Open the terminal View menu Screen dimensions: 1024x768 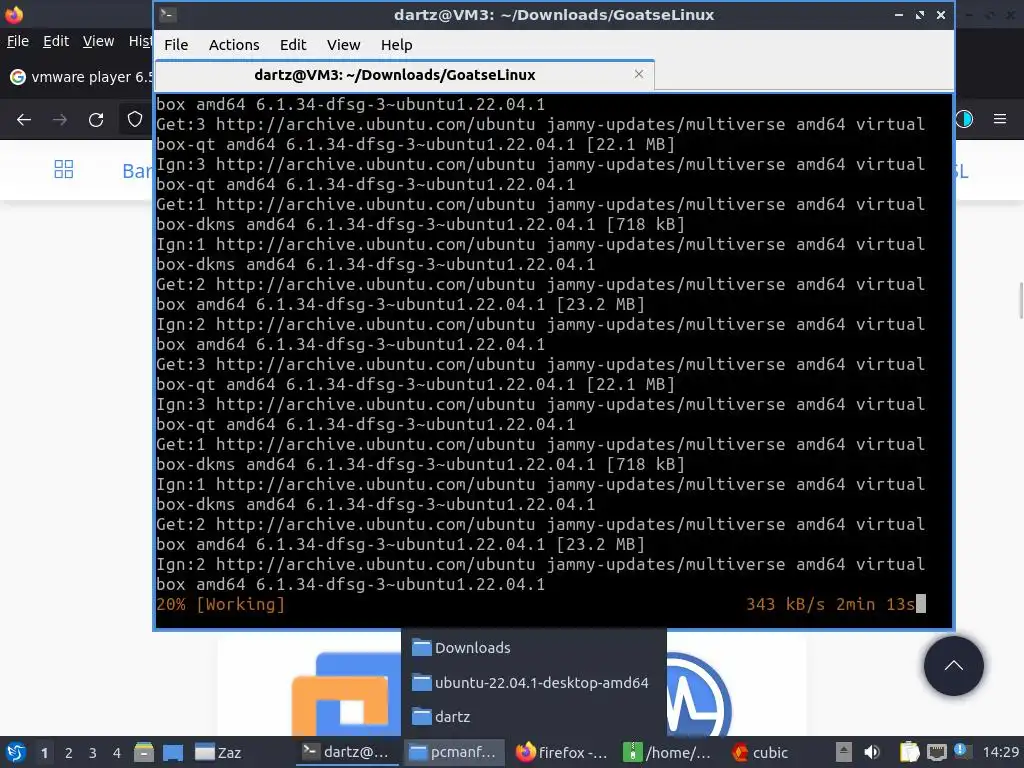[344, 44]
